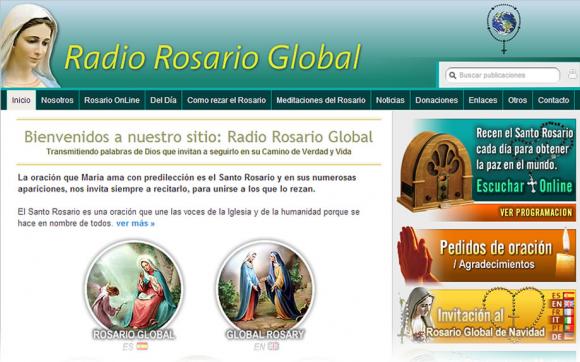This screenshot has width=580, height=362.
Task: Click Escuchar Online on radio banner
Action: click(x=524, y=186)
